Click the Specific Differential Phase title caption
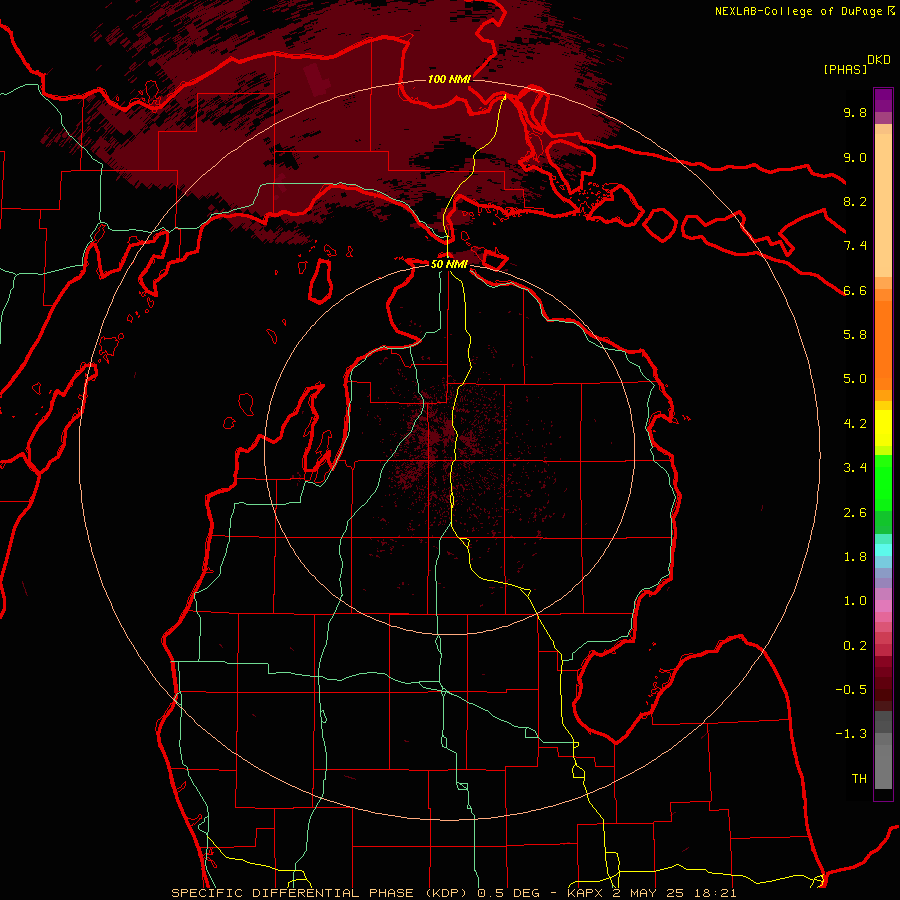Screen dimensions: 900x900 [x=453, y=893]
